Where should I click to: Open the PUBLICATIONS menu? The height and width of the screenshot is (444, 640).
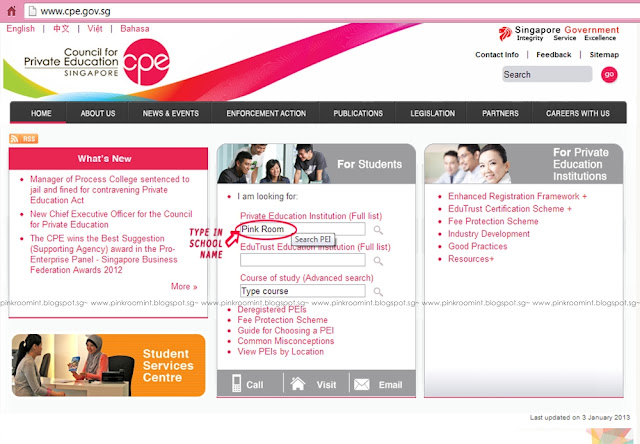(358, 113)
